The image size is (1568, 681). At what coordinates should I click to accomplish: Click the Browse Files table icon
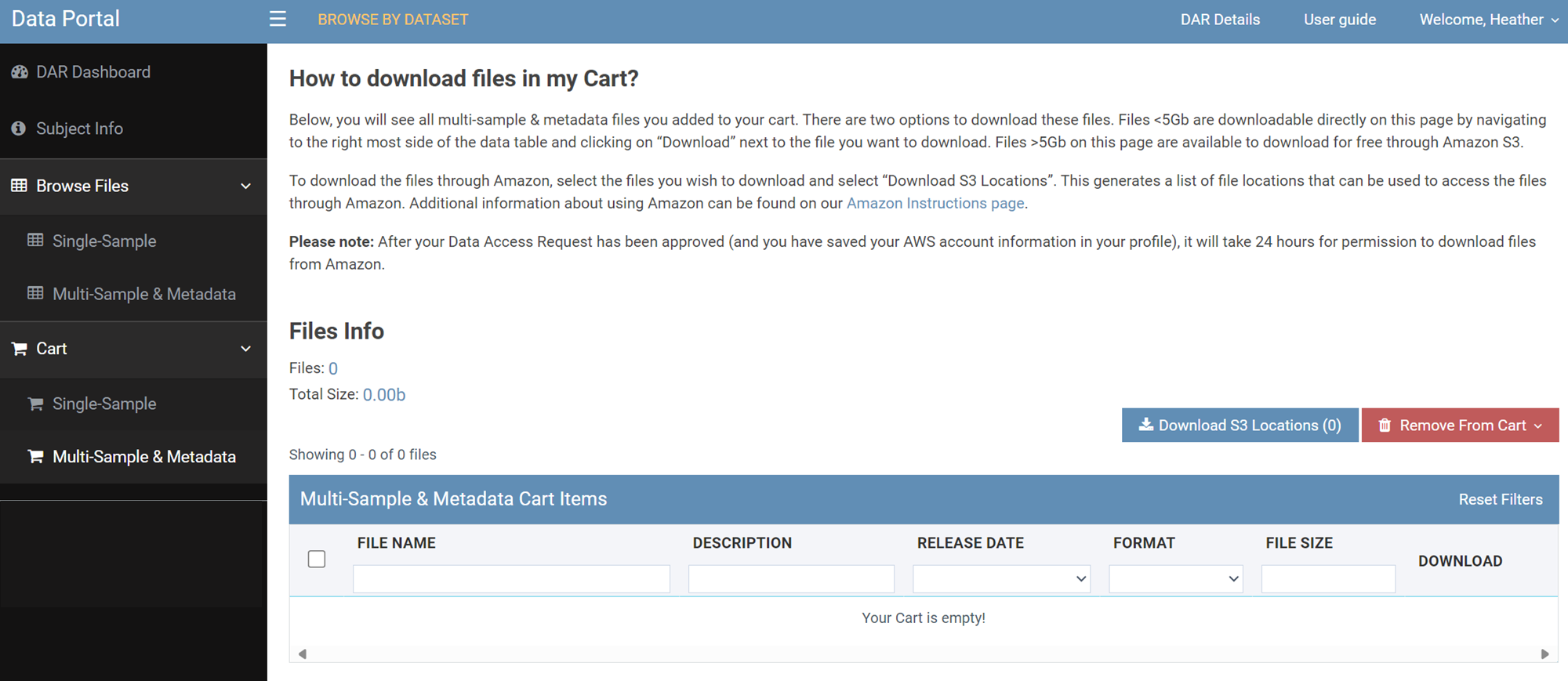click(x=20, y=186)
